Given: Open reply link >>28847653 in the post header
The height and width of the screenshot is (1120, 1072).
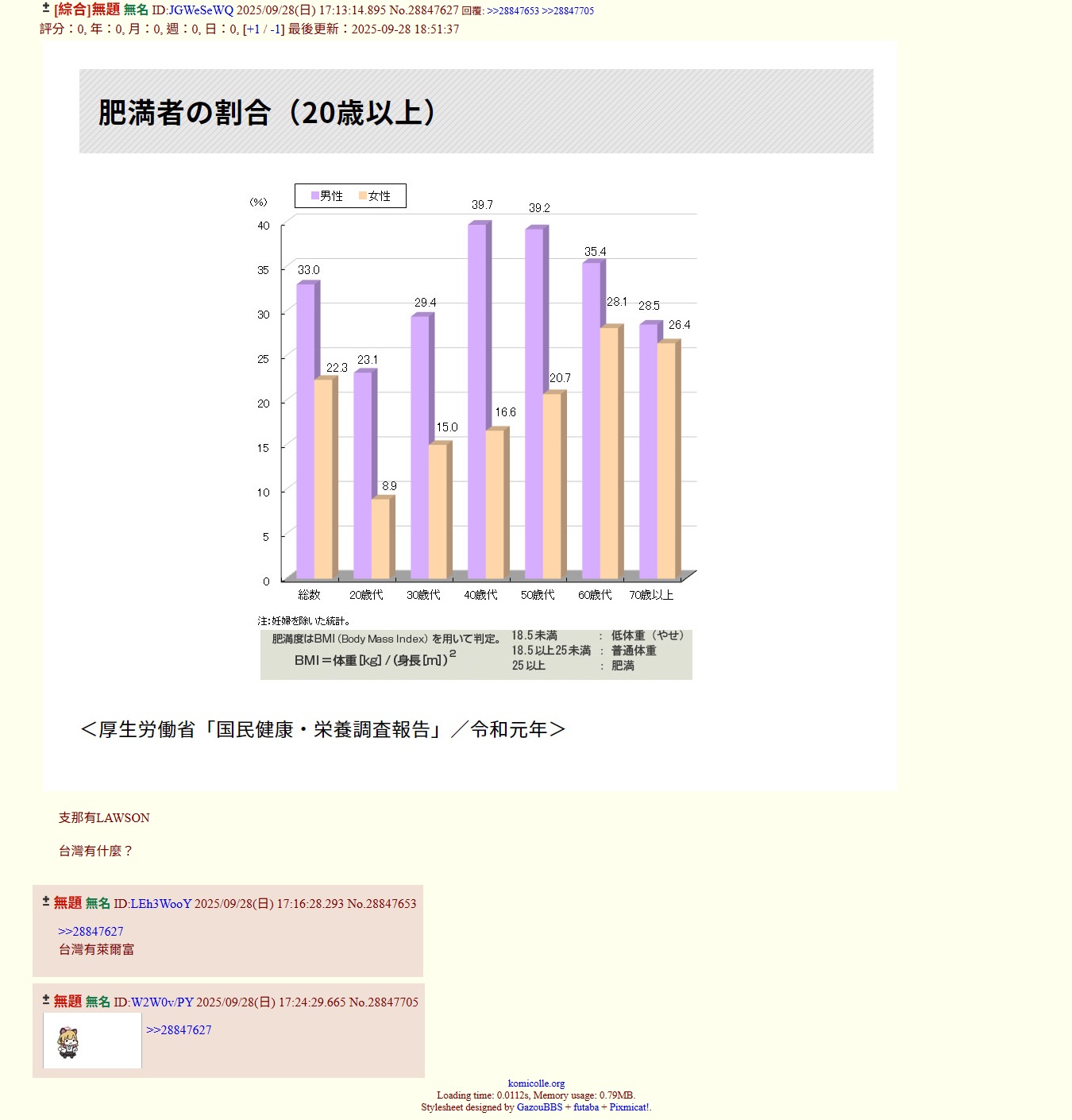Looking at the screenshot, I should (512, 11).
